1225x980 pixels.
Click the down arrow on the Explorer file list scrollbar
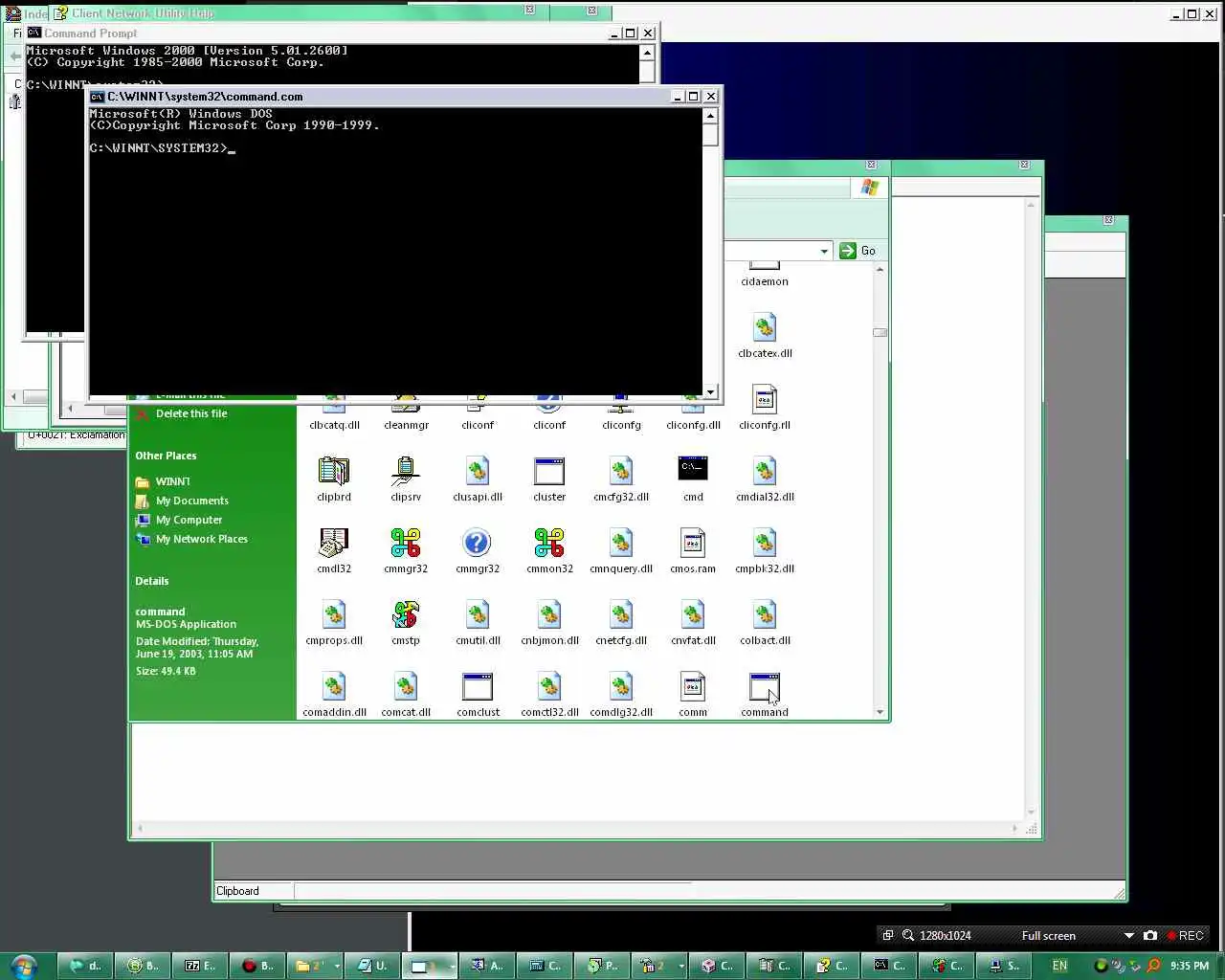pyautogui.click(x=880, y=712)
